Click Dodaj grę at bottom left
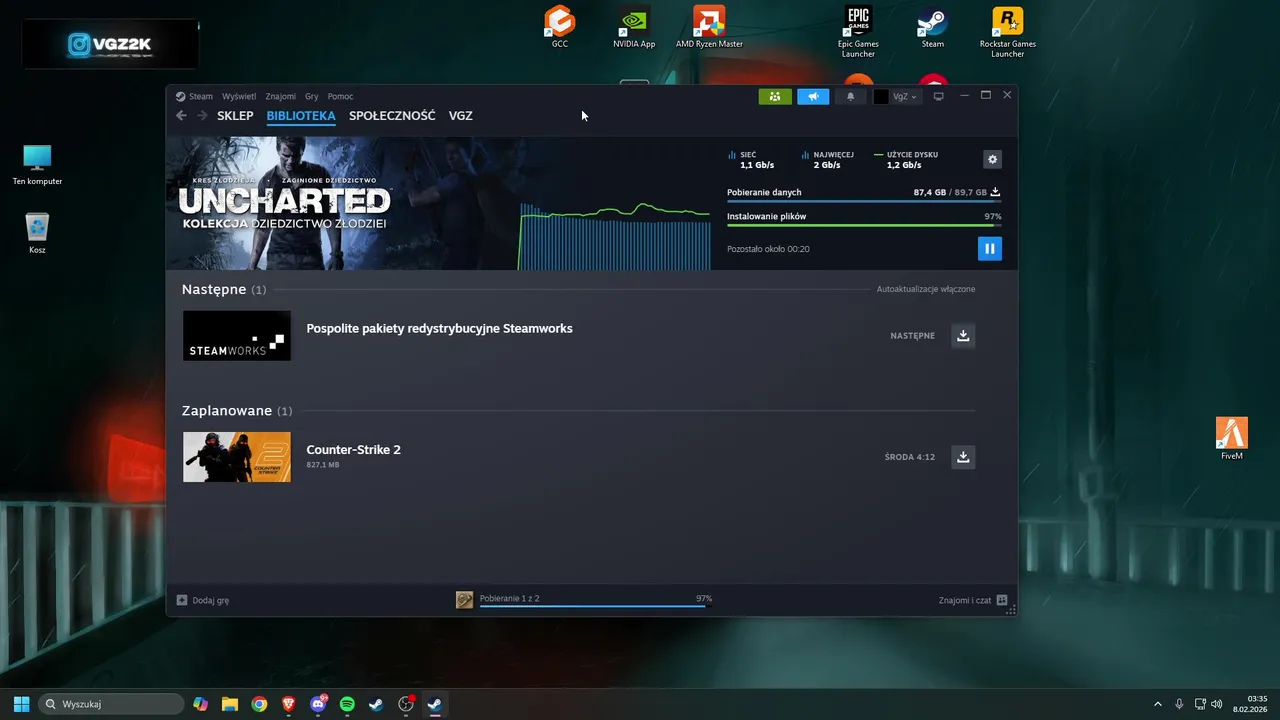Viewport: 1280px width, 720px height. click(x=203, y=600)
